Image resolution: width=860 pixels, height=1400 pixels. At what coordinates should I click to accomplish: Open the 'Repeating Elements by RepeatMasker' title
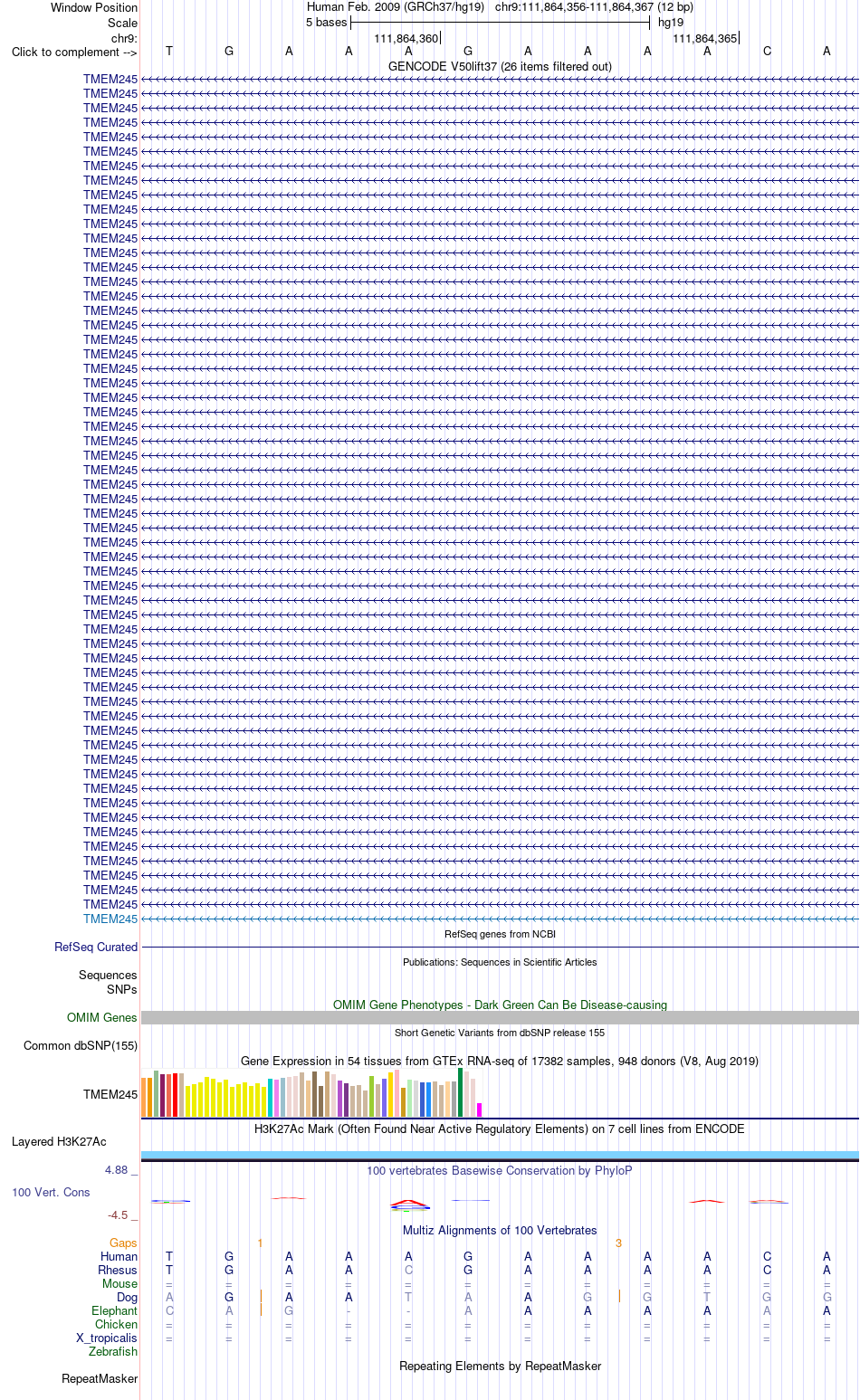tap(500, 1366)
